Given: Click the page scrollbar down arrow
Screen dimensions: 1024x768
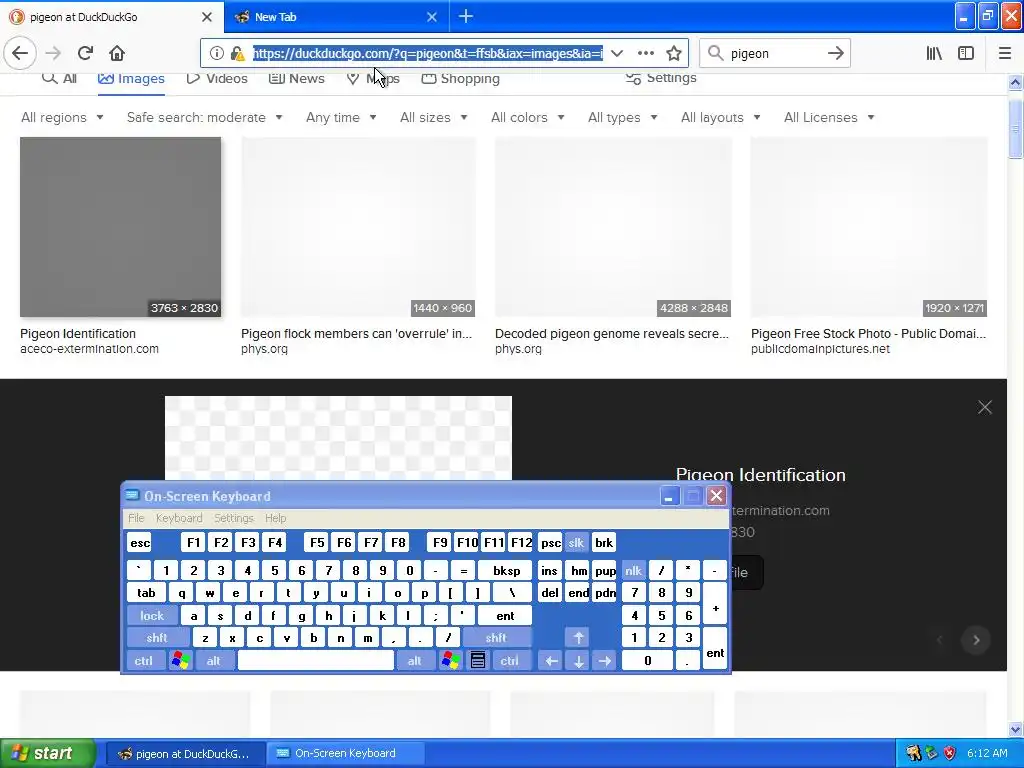Looking at the screenshot, I should (x=1015, y=729).
